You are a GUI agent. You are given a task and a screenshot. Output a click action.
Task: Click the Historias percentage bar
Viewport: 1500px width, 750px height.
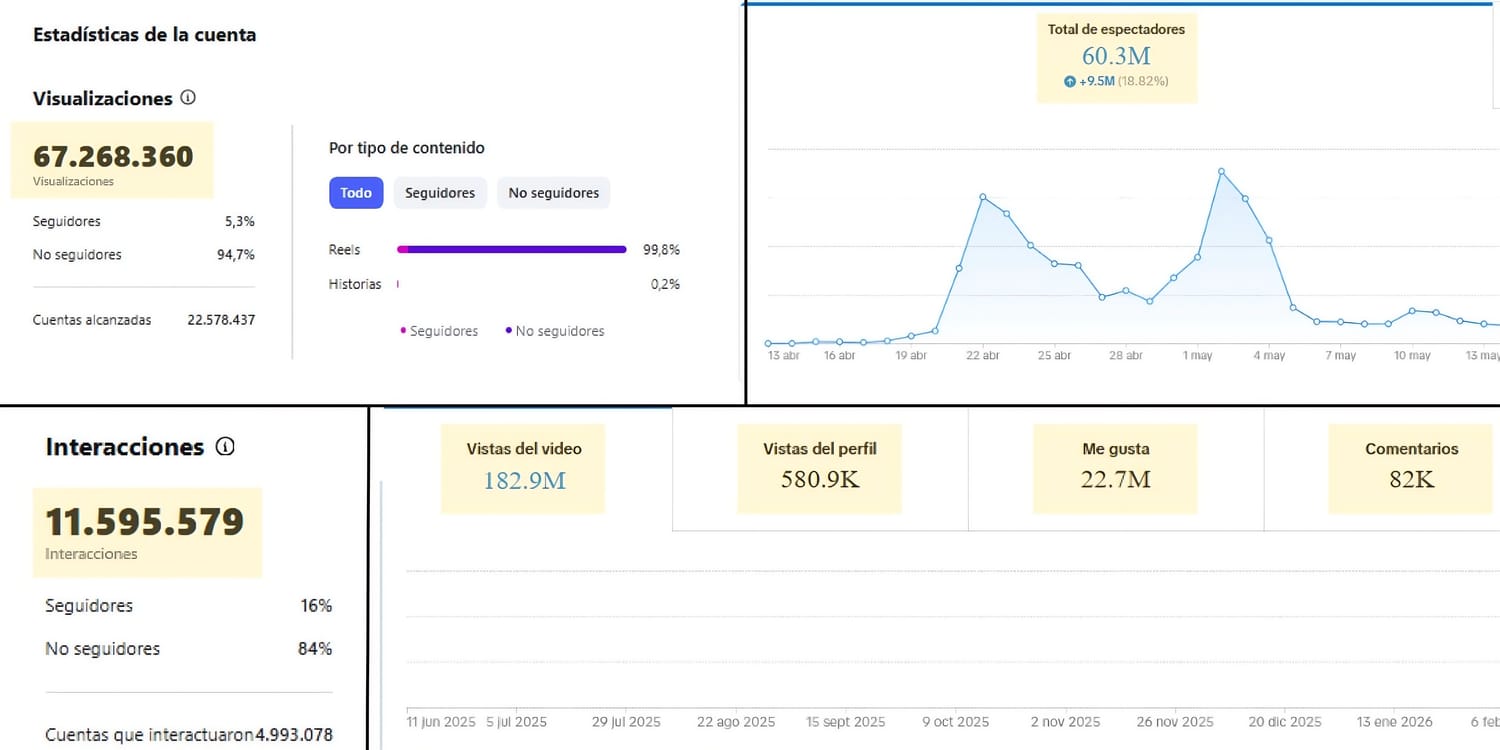coord(398,284)
